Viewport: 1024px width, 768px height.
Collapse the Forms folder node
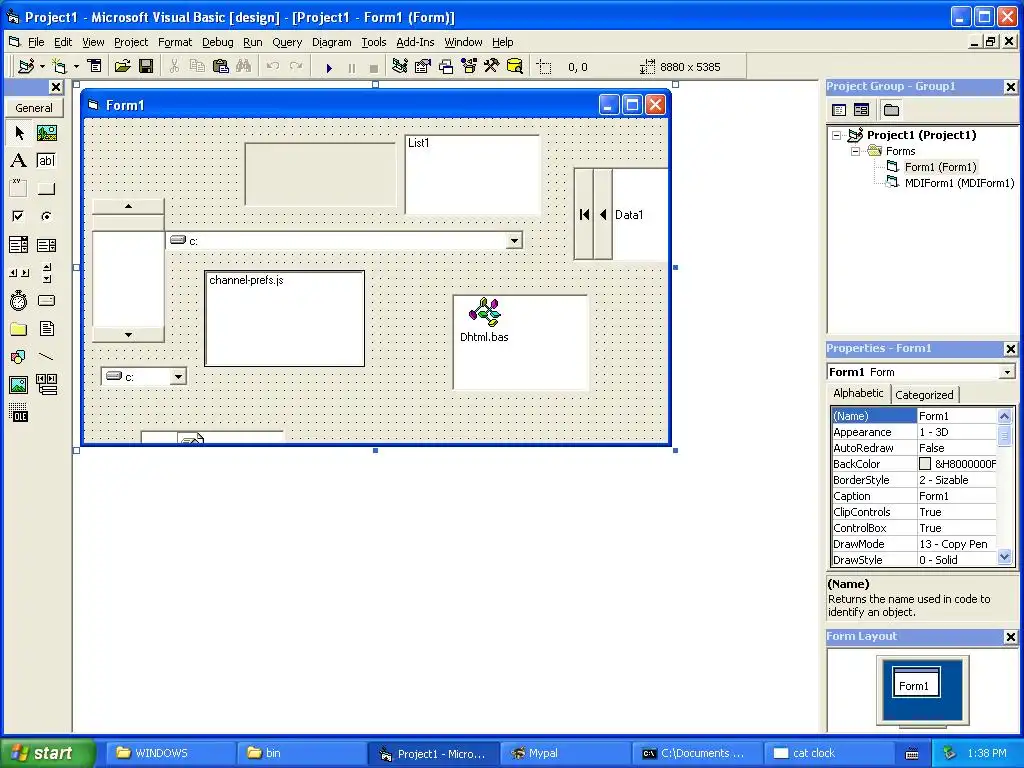(x=856, y=151)
